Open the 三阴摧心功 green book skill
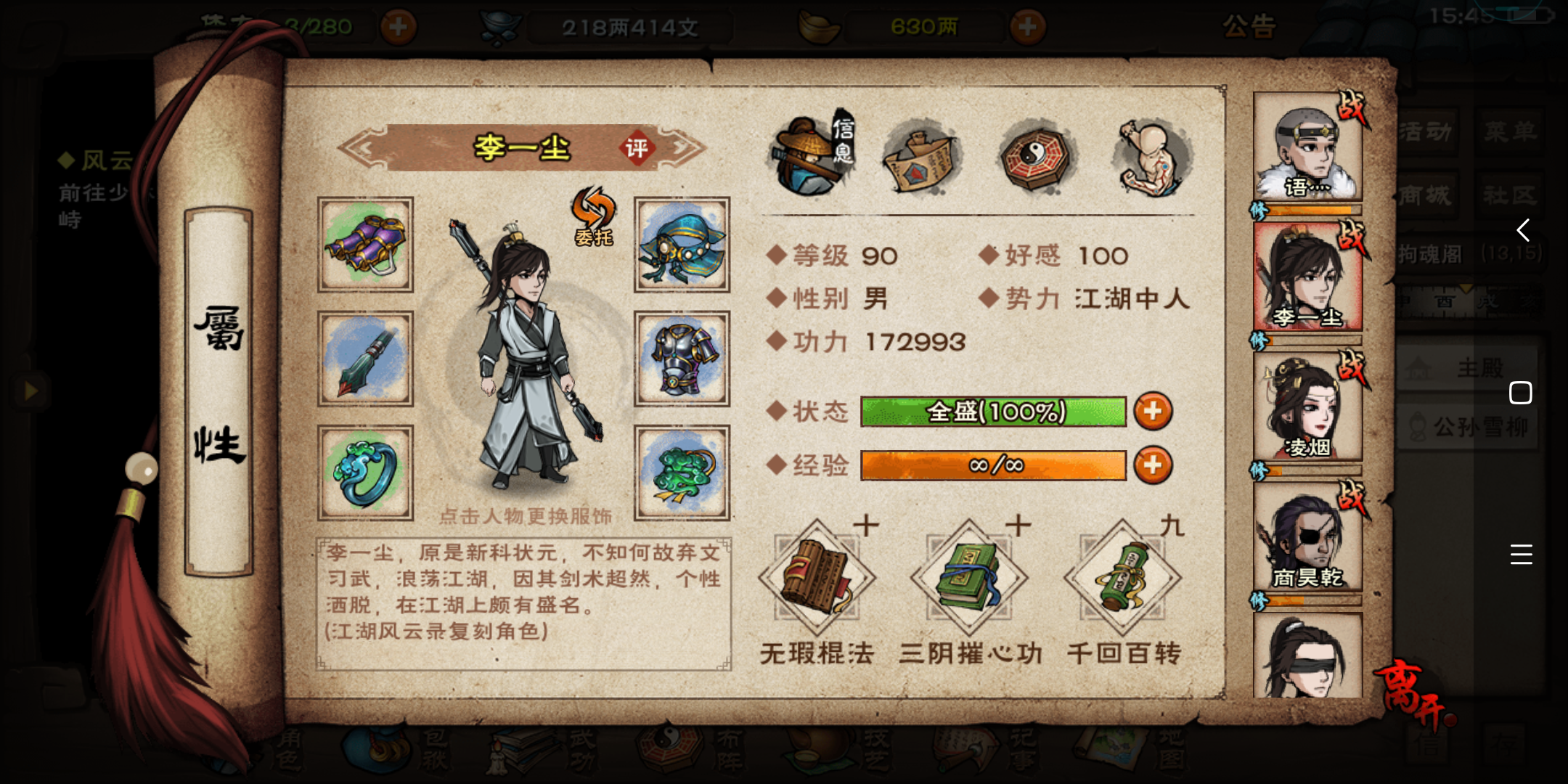The width and height of the screenshot is (1568, 784). click(969, 579)
